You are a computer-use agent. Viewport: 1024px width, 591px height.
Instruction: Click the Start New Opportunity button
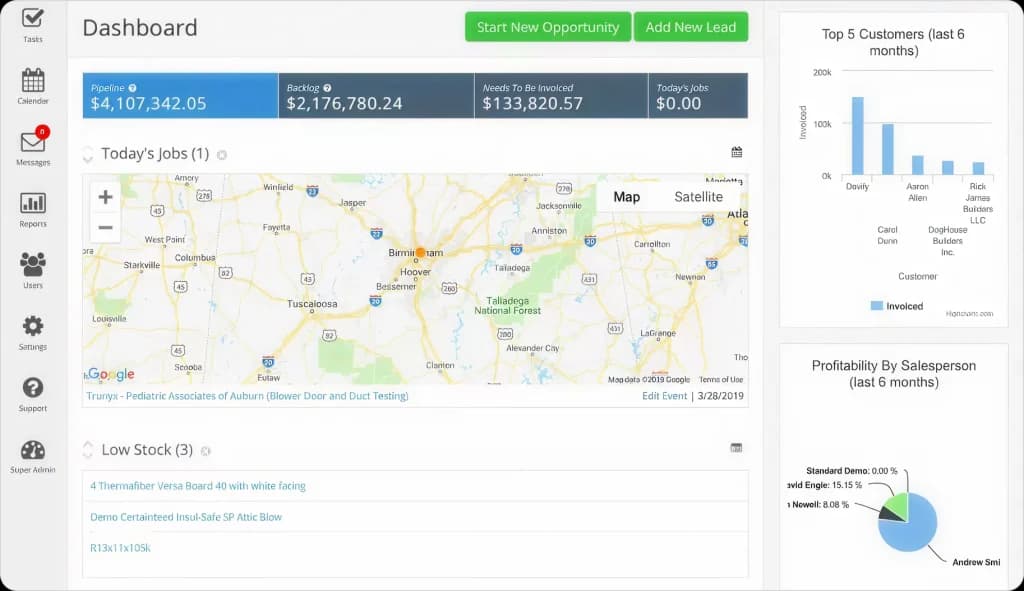(x=547, y=27)
